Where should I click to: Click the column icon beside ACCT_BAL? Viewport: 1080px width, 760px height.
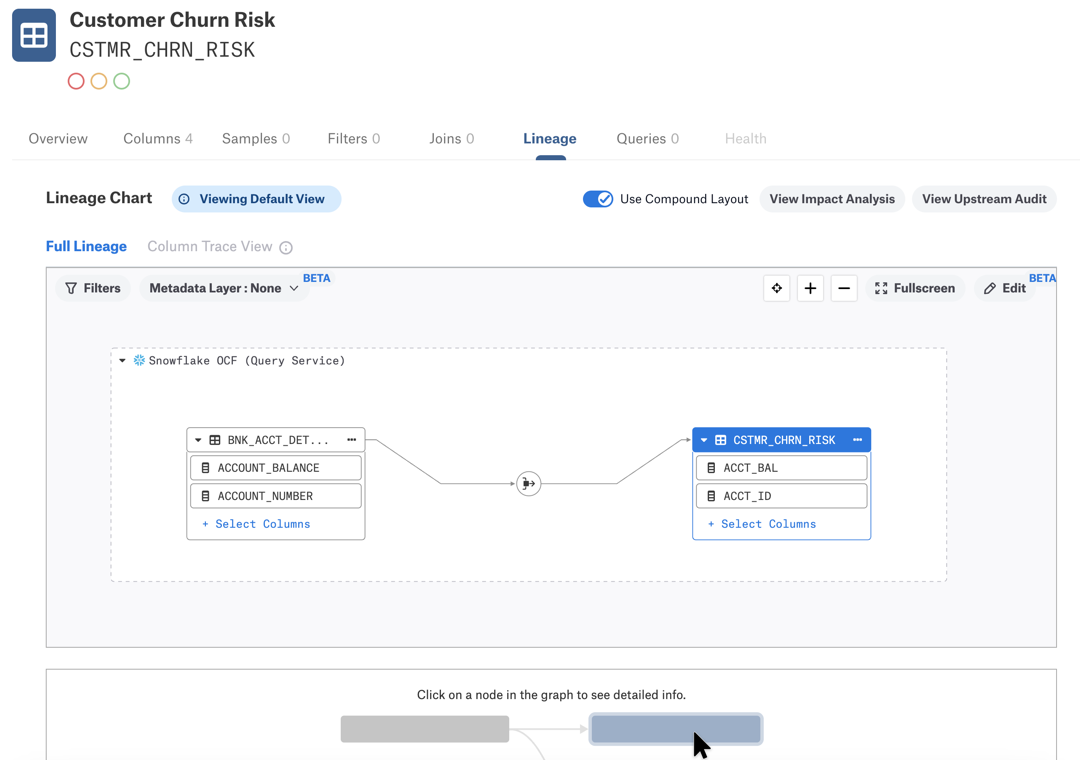[712, 468]
